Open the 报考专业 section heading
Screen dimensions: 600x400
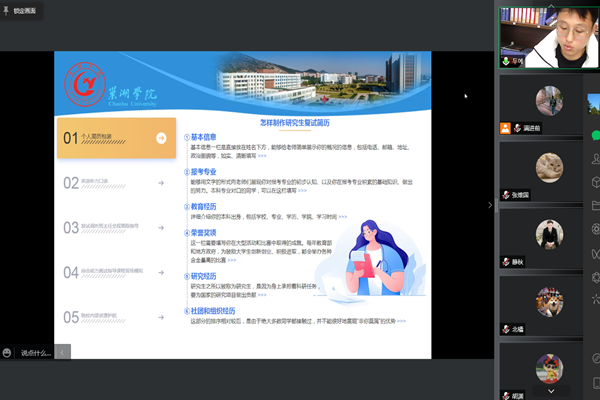(x=203, y=172)
